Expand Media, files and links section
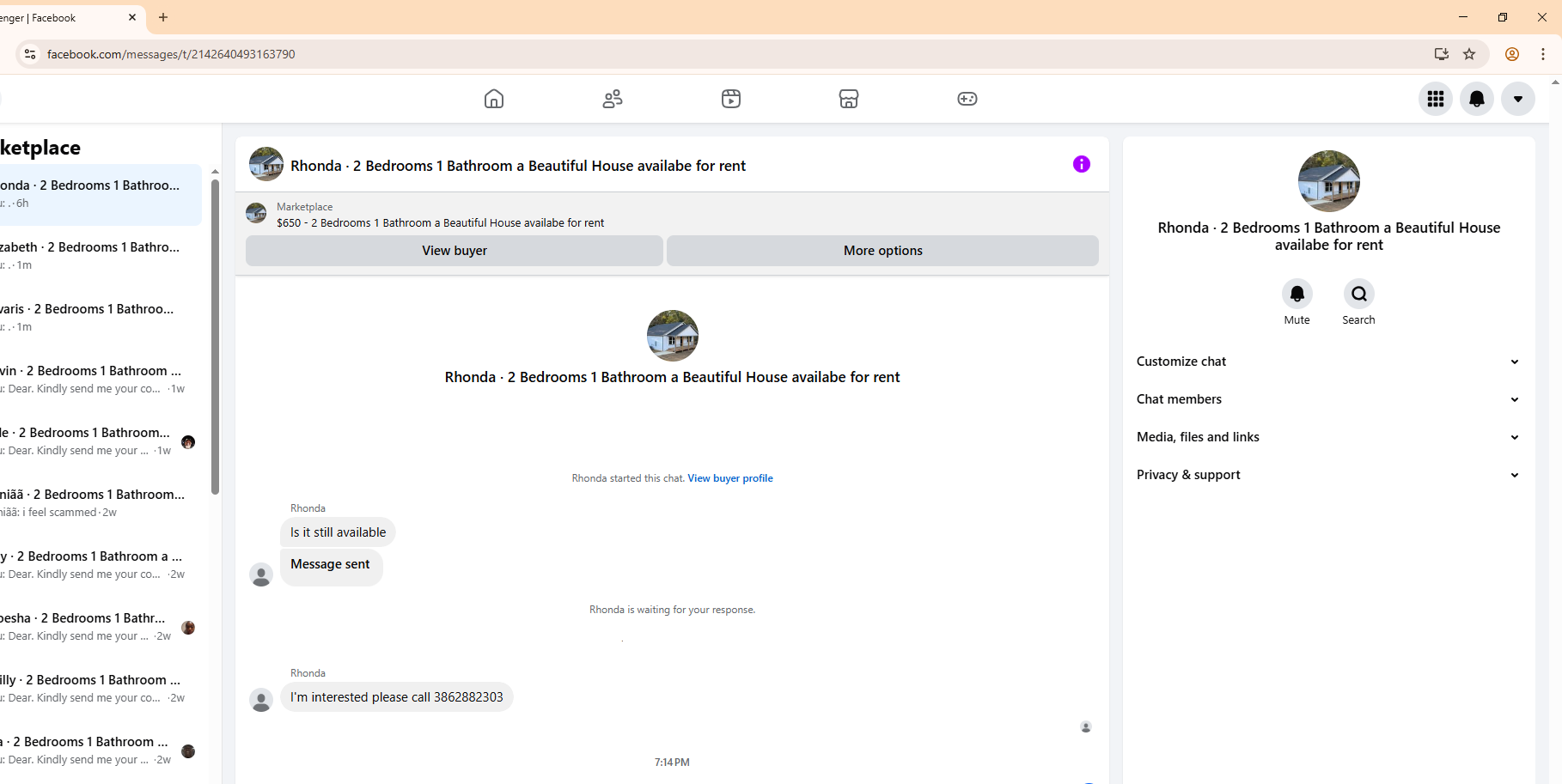Screen dimensions: 1562x784 1328,437
